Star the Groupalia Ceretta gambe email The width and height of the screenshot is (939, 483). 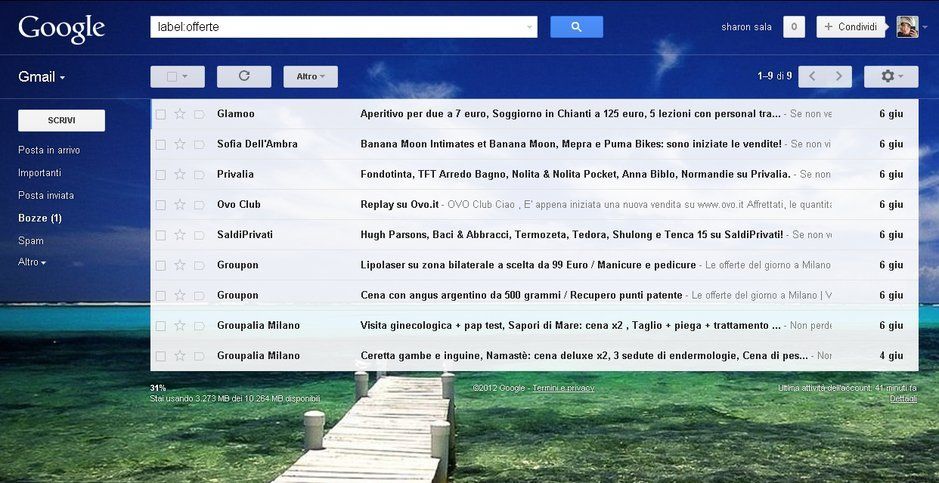(180, 356)
